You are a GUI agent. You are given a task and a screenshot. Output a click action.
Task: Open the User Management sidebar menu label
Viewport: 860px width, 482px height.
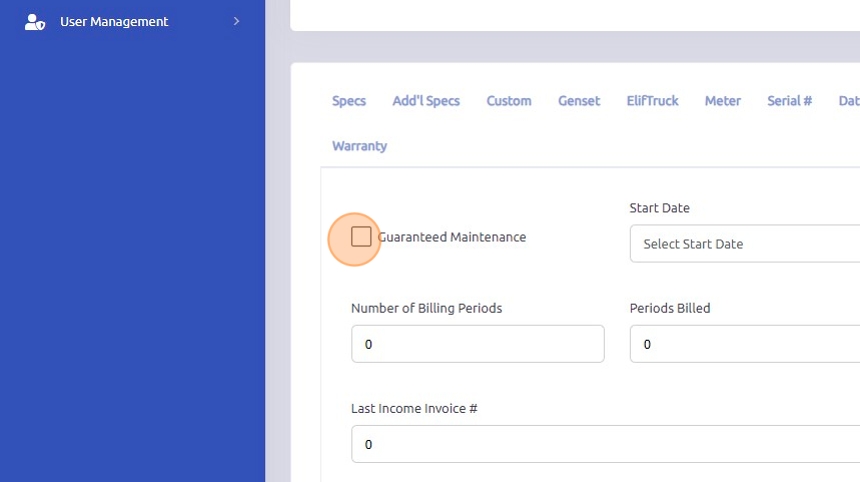point(114,21)
